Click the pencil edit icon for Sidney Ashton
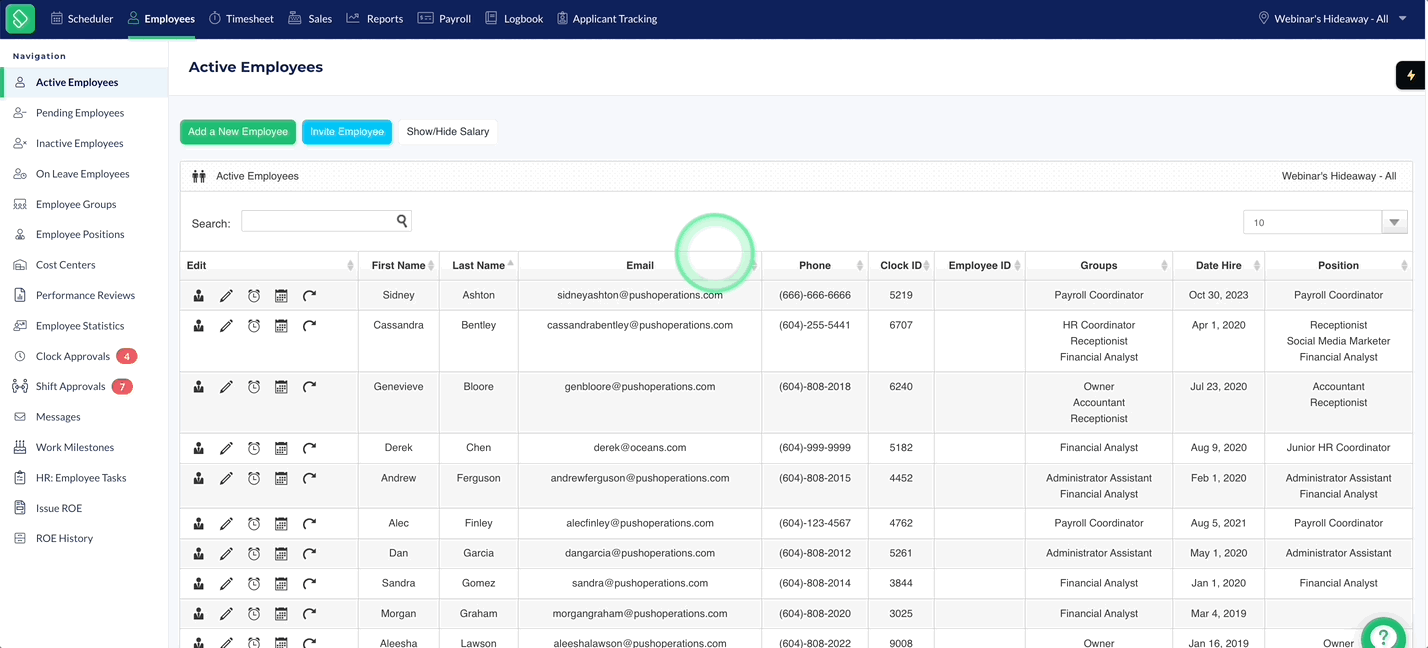This screenshot has height=648, width=1428. [226, 296]
